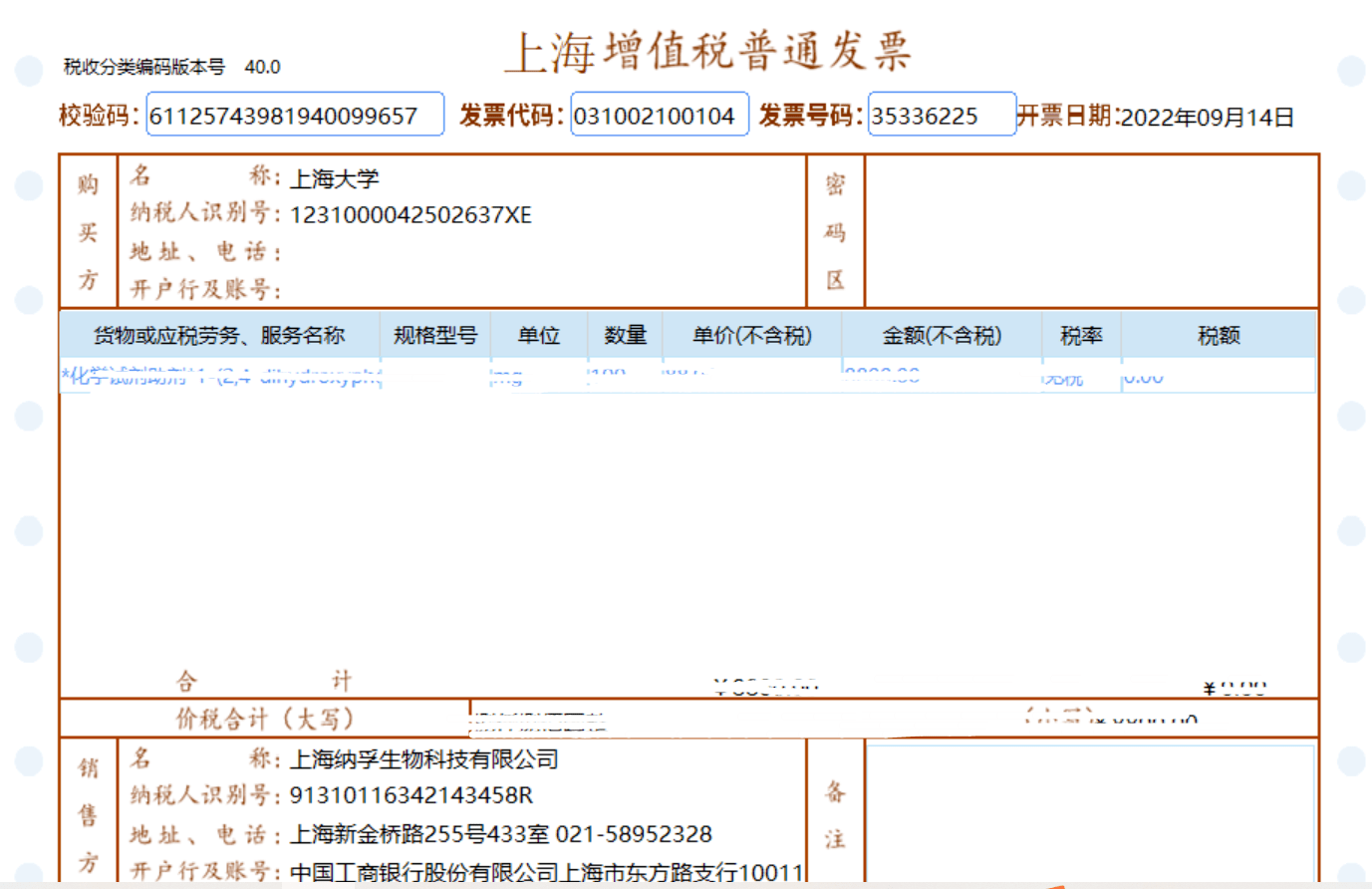Click the 校验码 input field

tap(294, 115)
